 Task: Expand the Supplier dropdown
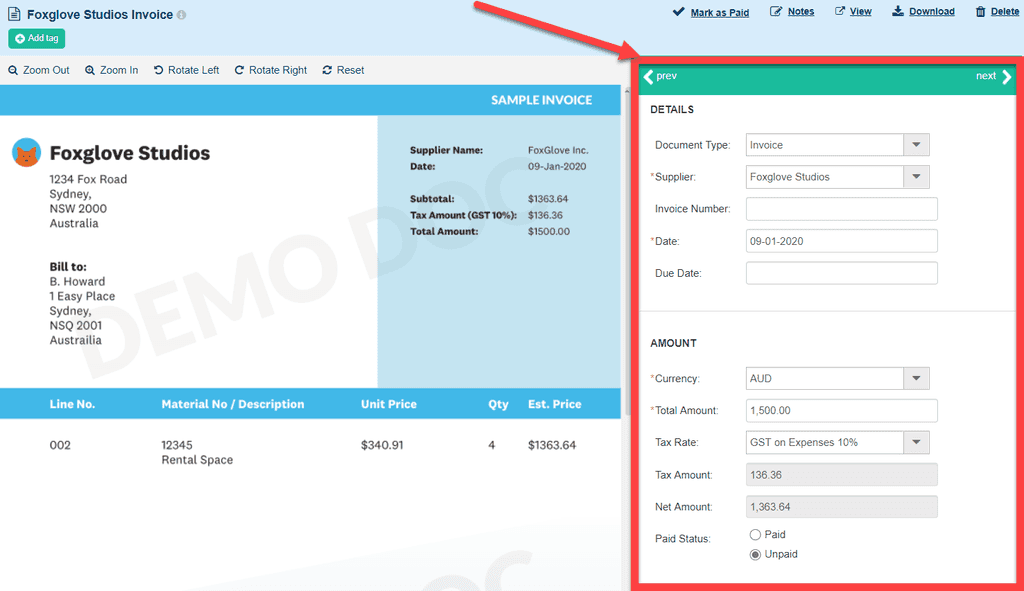coord(916,177)
